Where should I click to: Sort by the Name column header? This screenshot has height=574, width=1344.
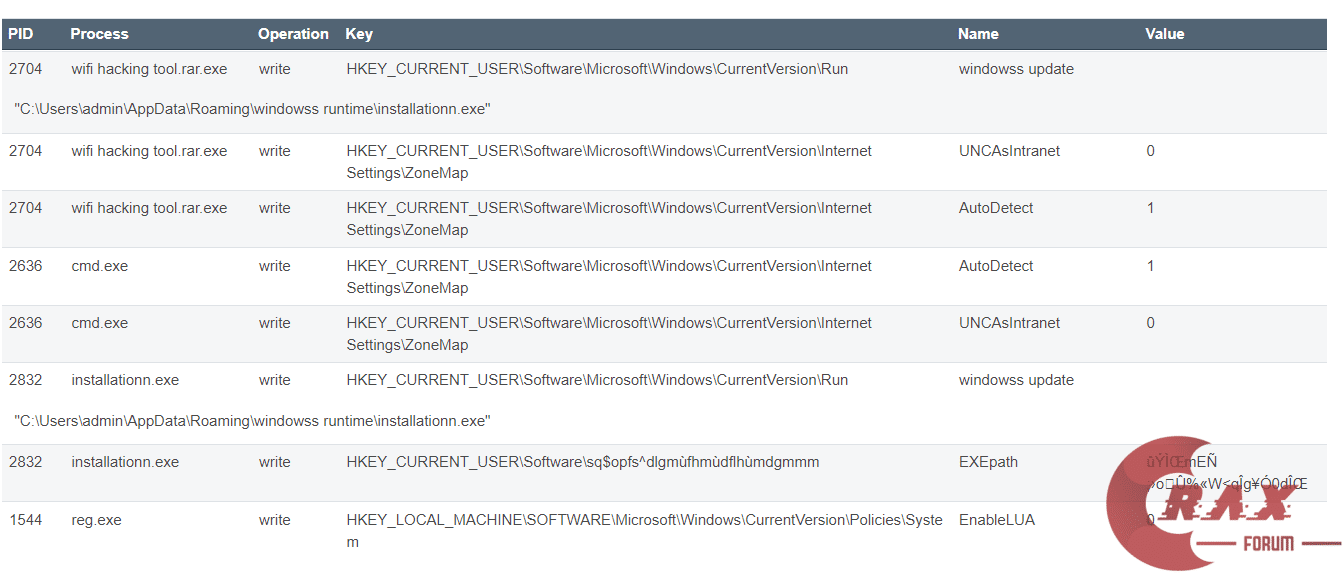point(978,34)
